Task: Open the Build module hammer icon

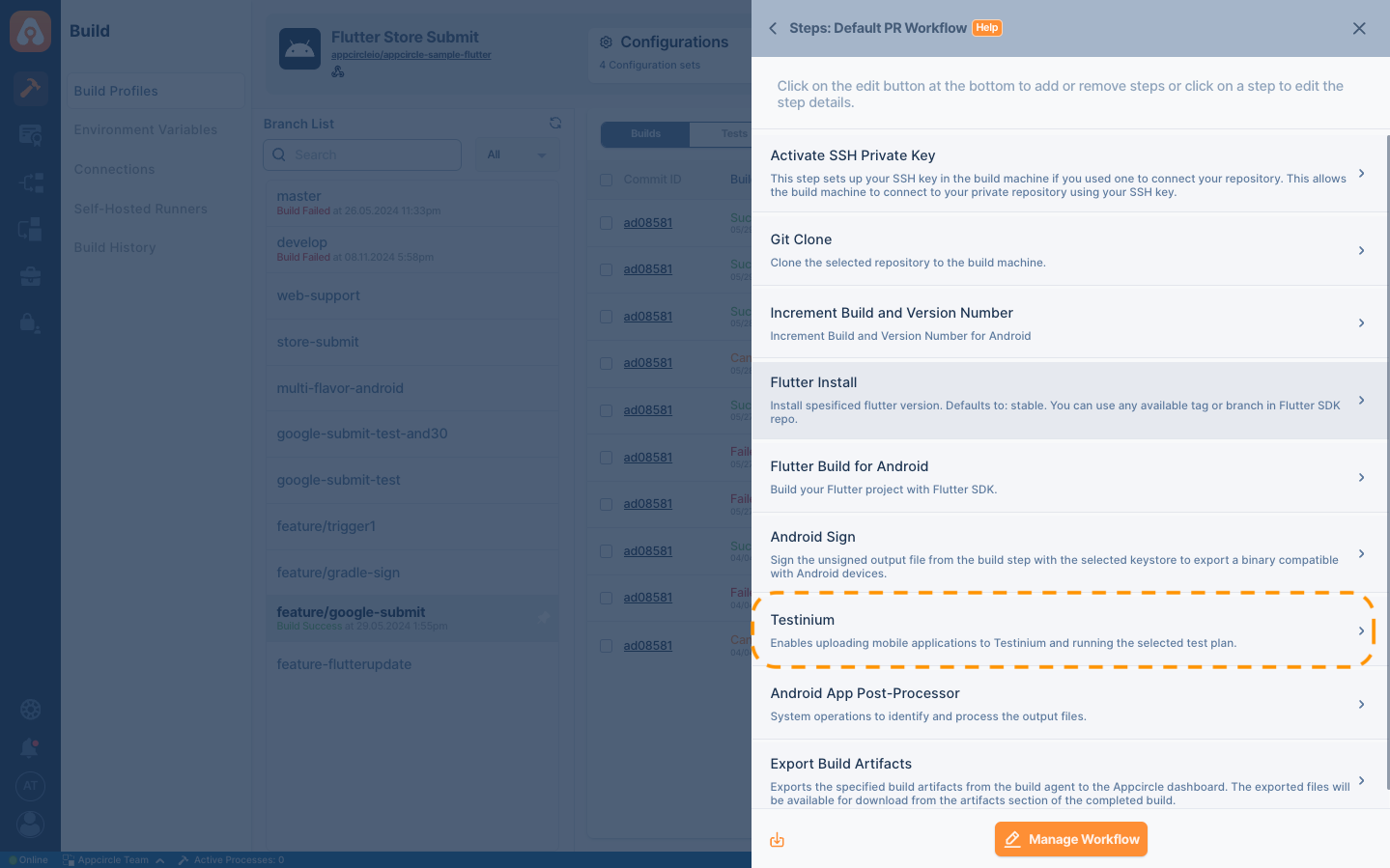Action: point(30,88)
